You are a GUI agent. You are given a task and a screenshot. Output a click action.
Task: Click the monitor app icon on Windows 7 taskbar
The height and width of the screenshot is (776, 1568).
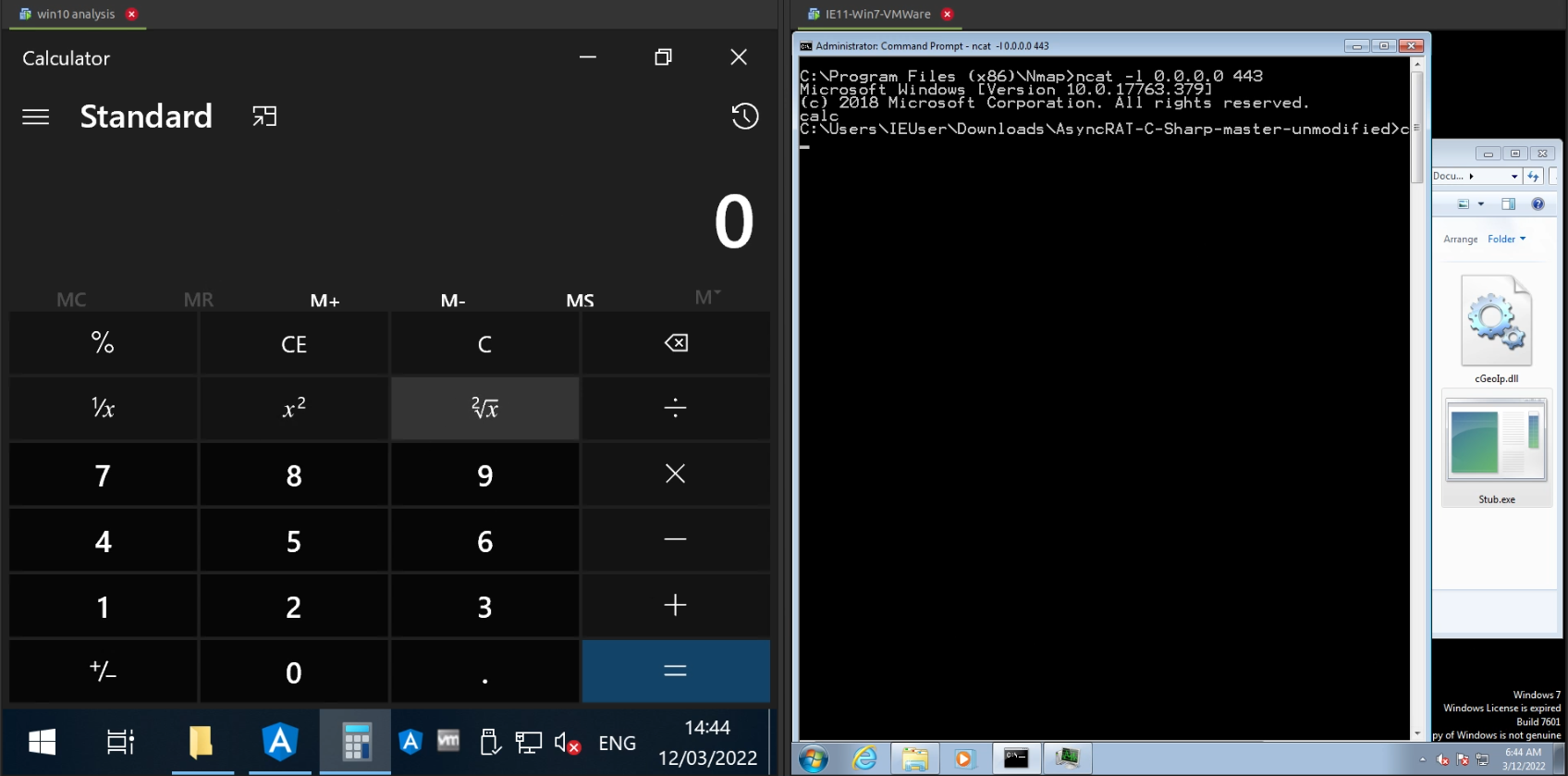coord(1067,758)
